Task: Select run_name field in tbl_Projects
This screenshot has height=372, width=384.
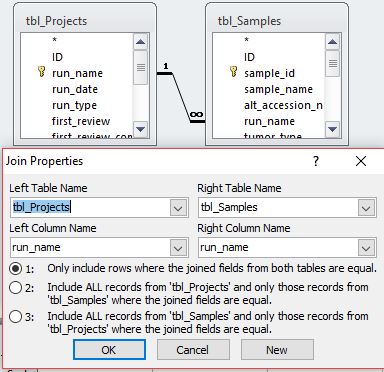Action: [77, 73]
